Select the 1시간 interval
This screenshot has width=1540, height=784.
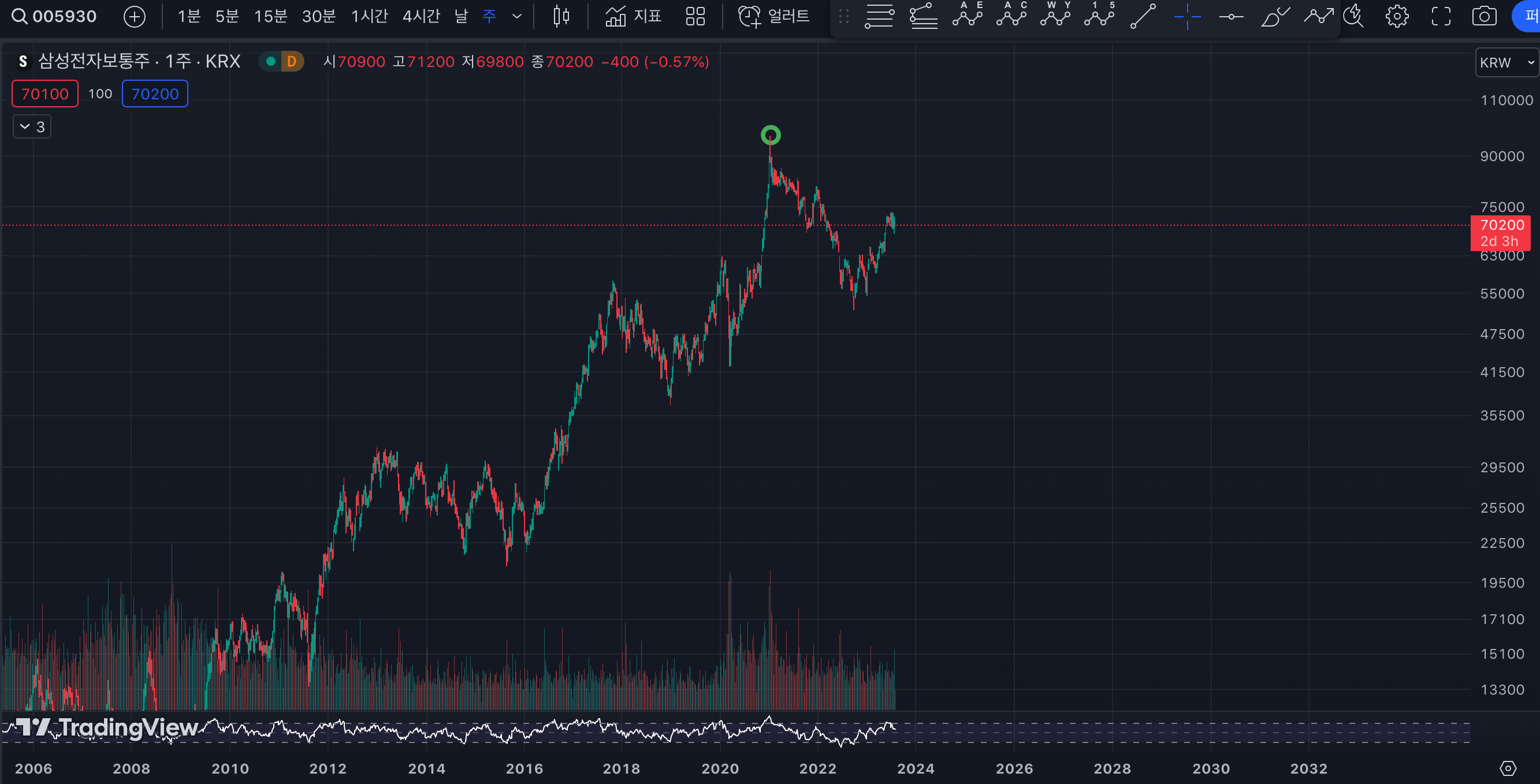pos(370,16)
